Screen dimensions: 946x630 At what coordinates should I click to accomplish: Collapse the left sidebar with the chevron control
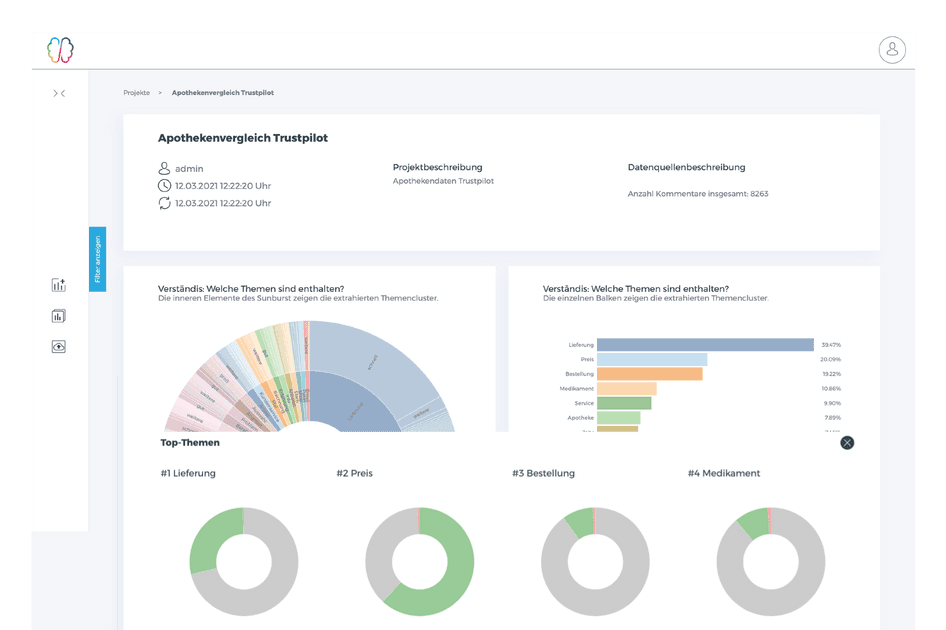pyautogui.click(x=63, y=92)
